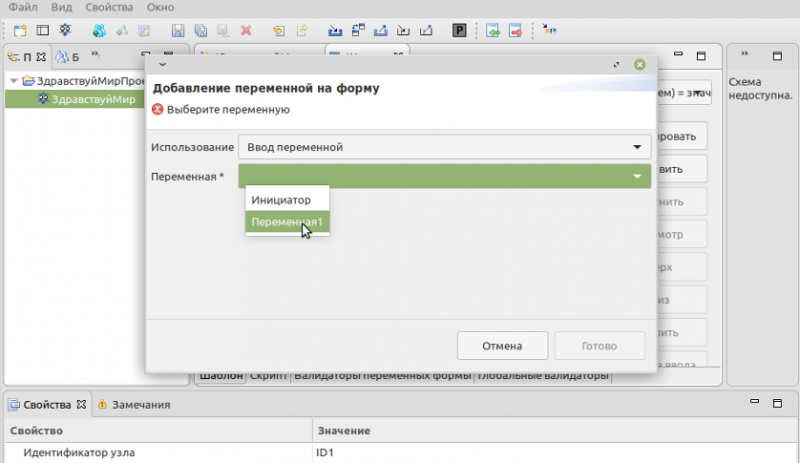Screen dimensions: 800x463
Task: Open the Окно menu
Action: tap(160, 7)
